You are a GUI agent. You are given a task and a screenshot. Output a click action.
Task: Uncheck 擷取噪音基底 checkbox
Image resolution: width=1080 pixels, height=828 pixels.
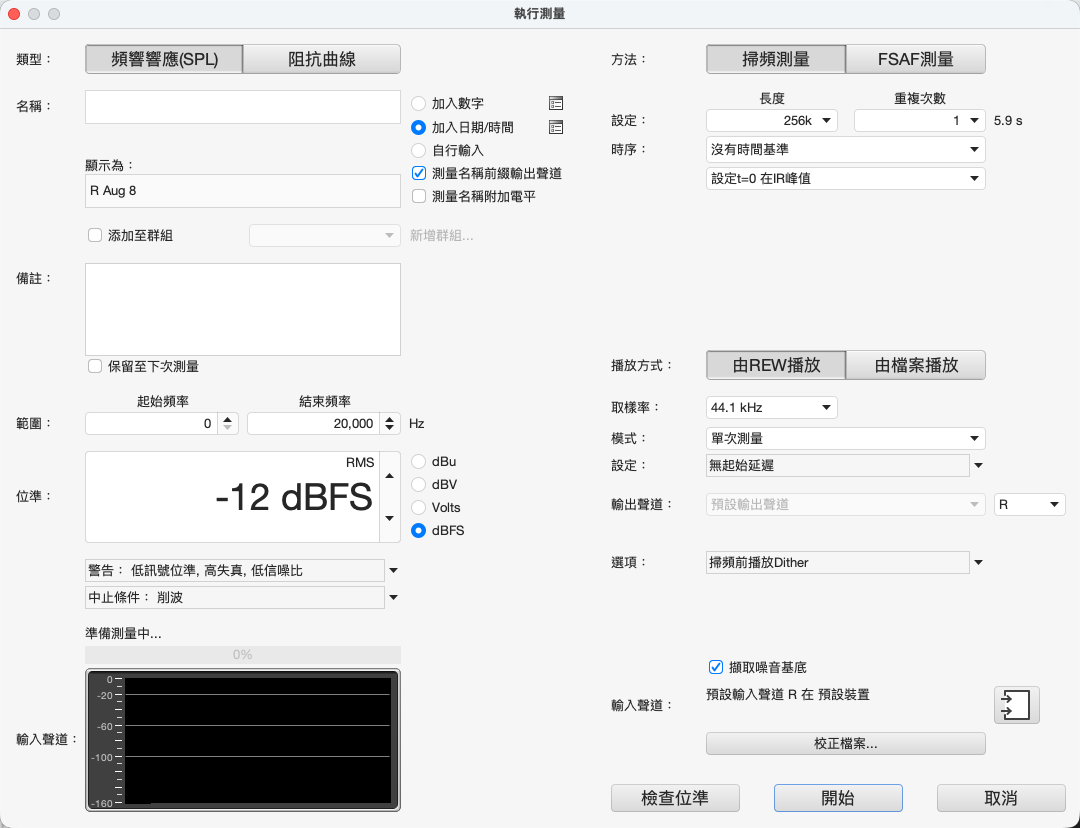(x=716, y=667)
